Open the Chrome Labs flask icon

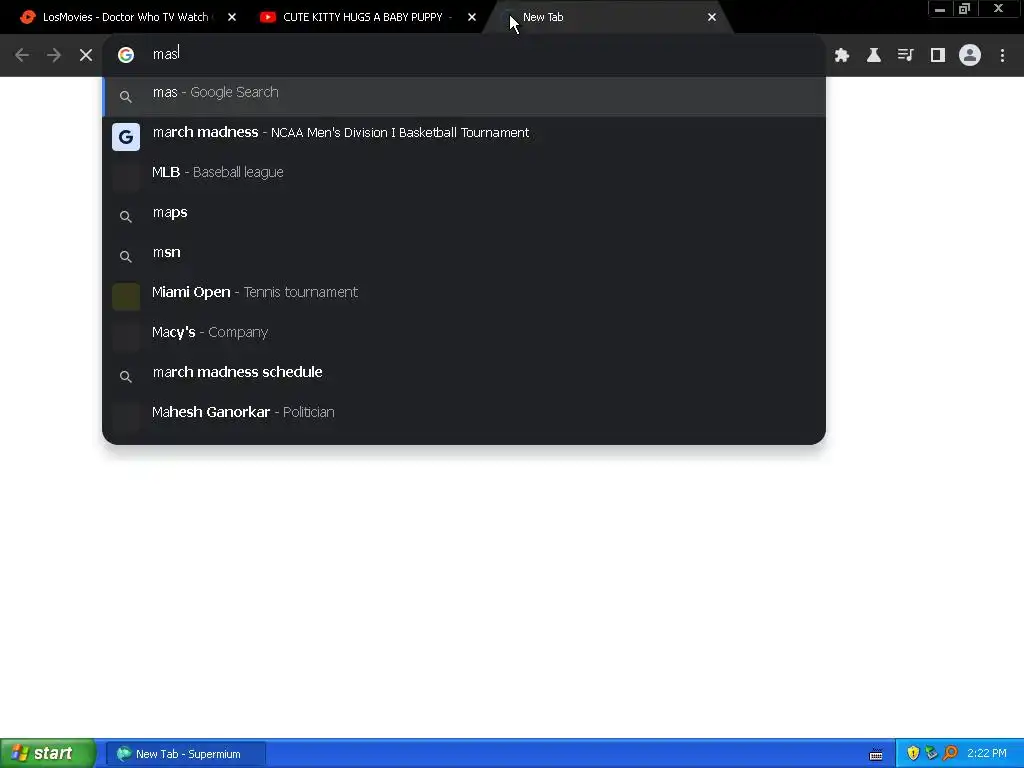874,56
